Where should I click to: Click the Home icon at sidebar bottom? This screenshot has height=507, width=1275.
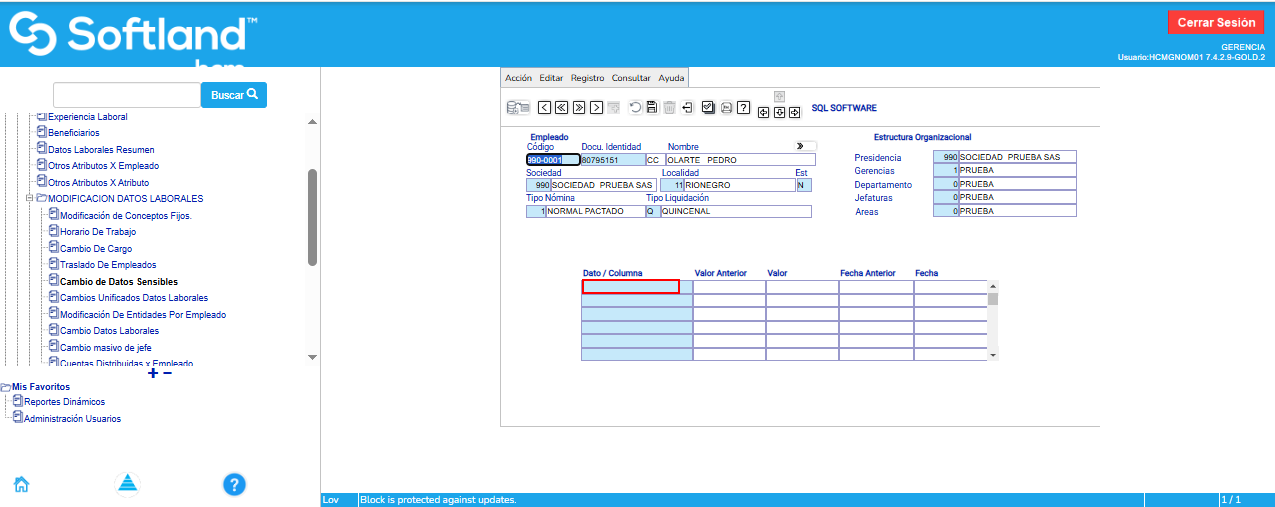pyautogui.click(x=21, y=485)
